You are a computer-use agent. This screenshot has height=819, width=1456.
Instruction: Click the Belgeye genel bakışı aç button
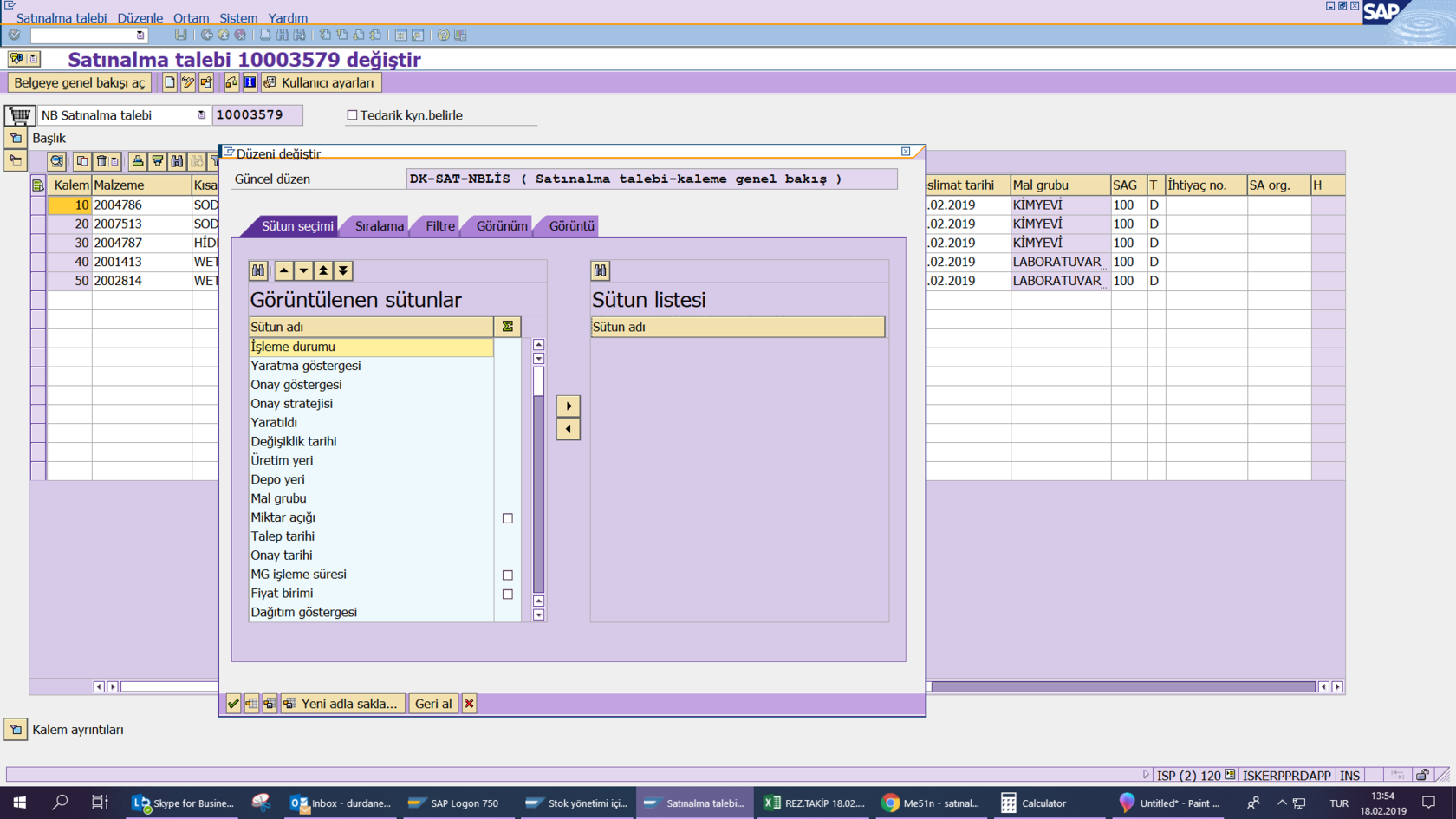point(80,82)
